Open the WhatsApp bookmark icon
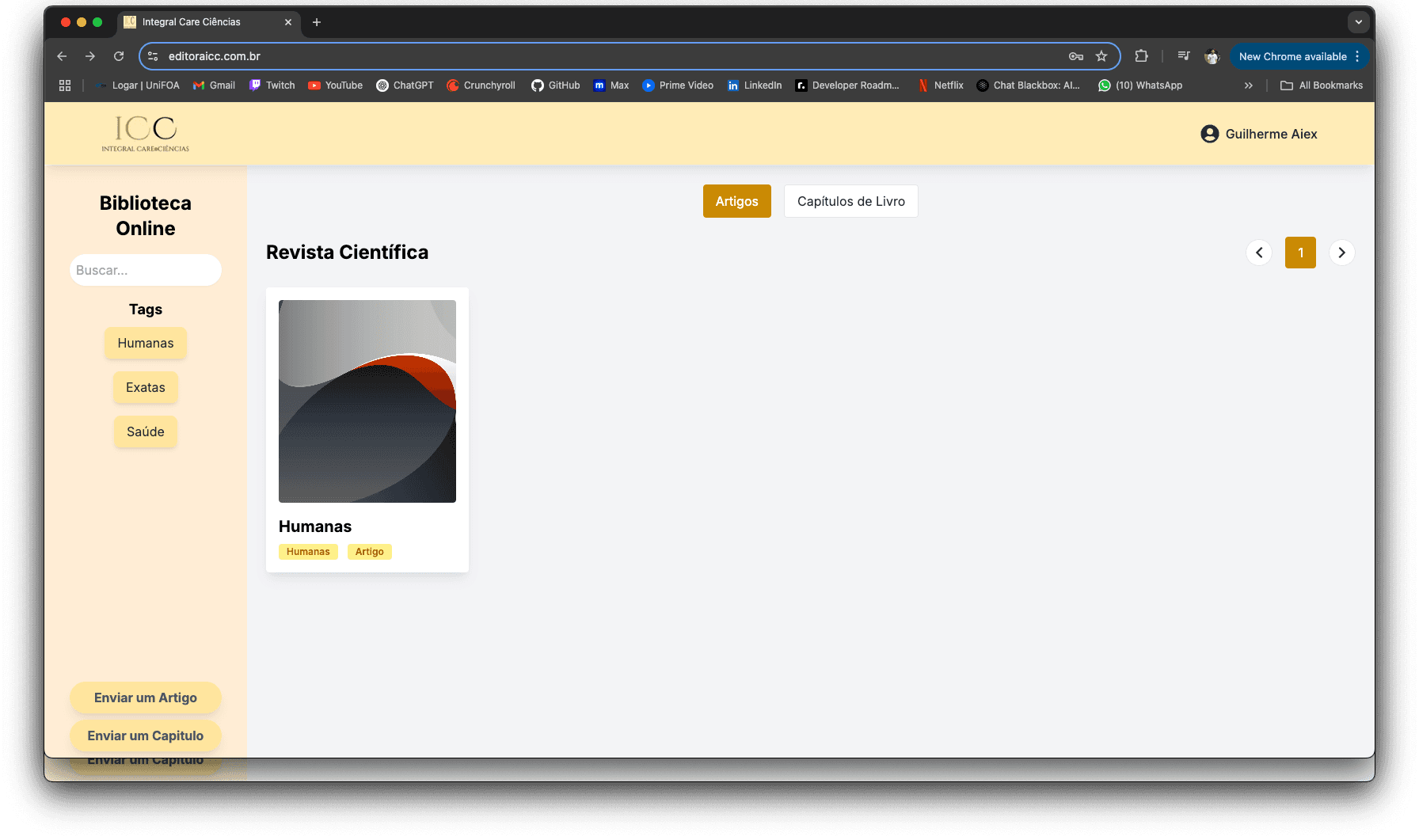 [1105, 85]
